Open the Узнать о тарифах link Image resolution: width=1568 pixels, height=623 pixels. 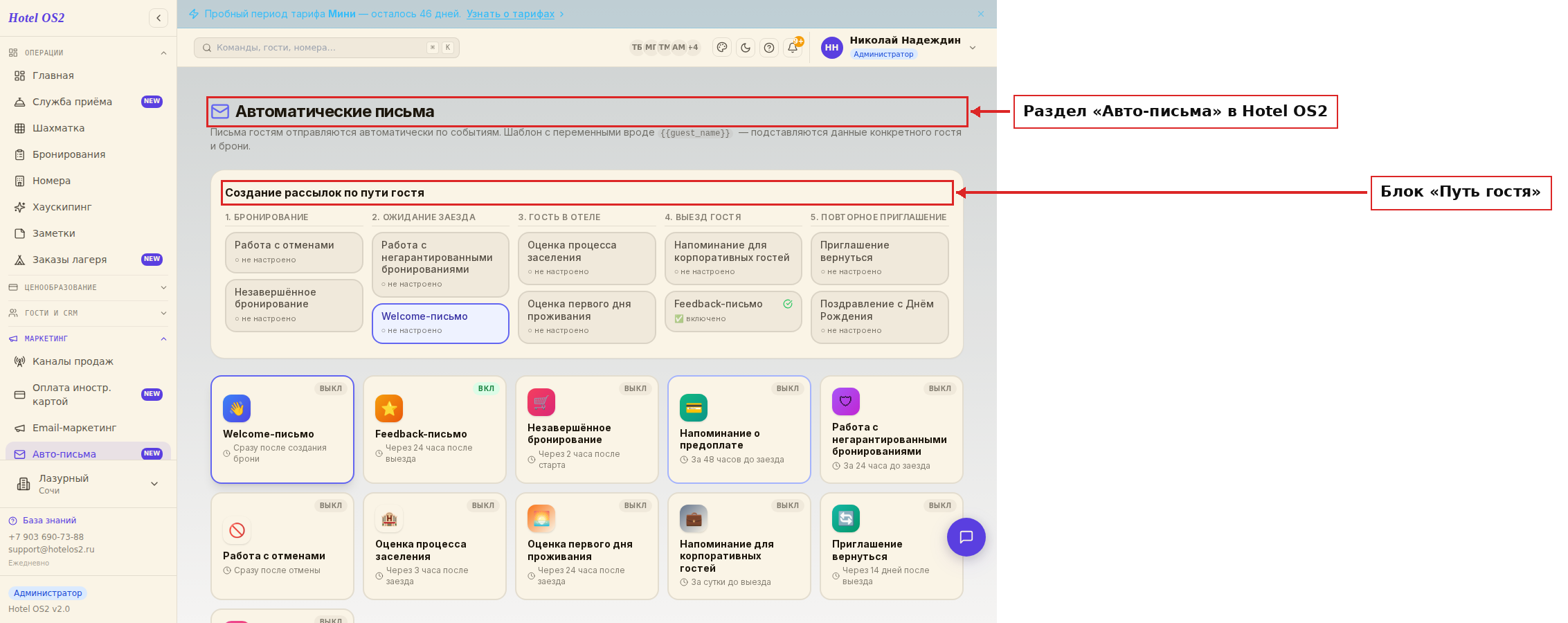tap(510, 14)
